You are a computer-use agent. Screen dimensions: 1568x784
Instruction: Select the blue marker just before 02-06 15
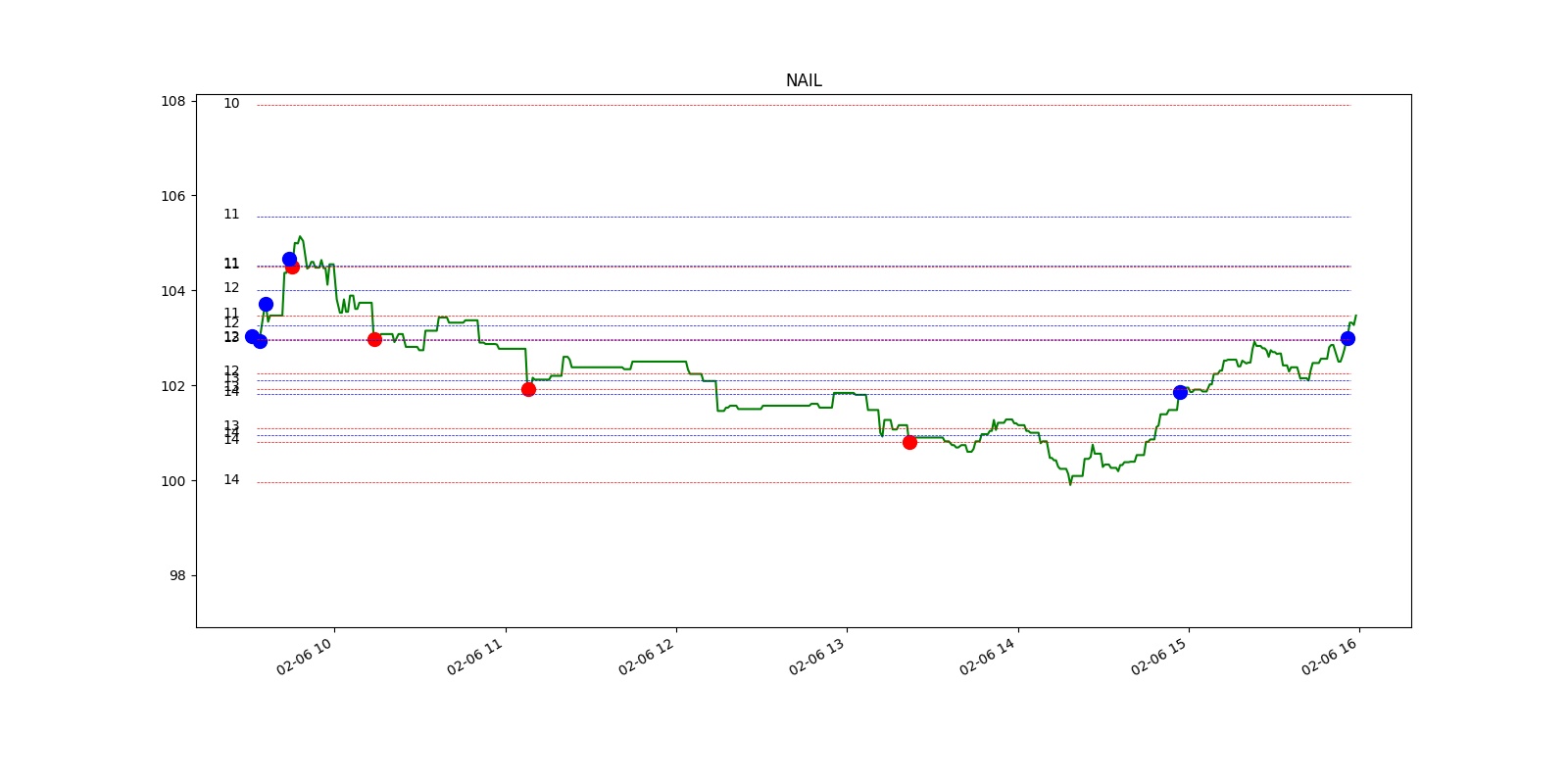pos(1180,392)
